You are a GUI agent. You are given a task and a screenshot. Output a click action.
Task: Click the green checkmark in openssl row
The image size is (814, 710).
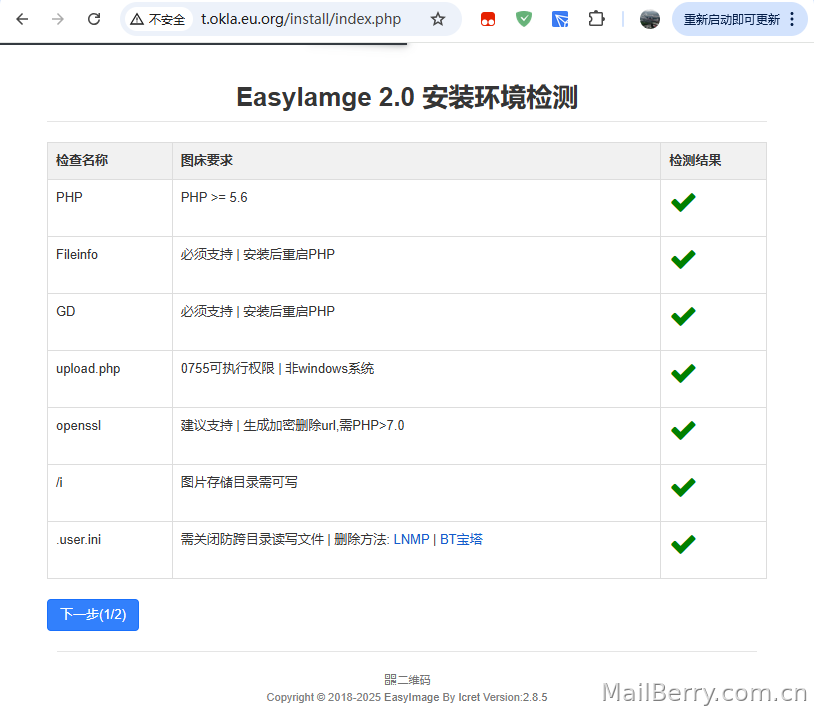point(683,431)
